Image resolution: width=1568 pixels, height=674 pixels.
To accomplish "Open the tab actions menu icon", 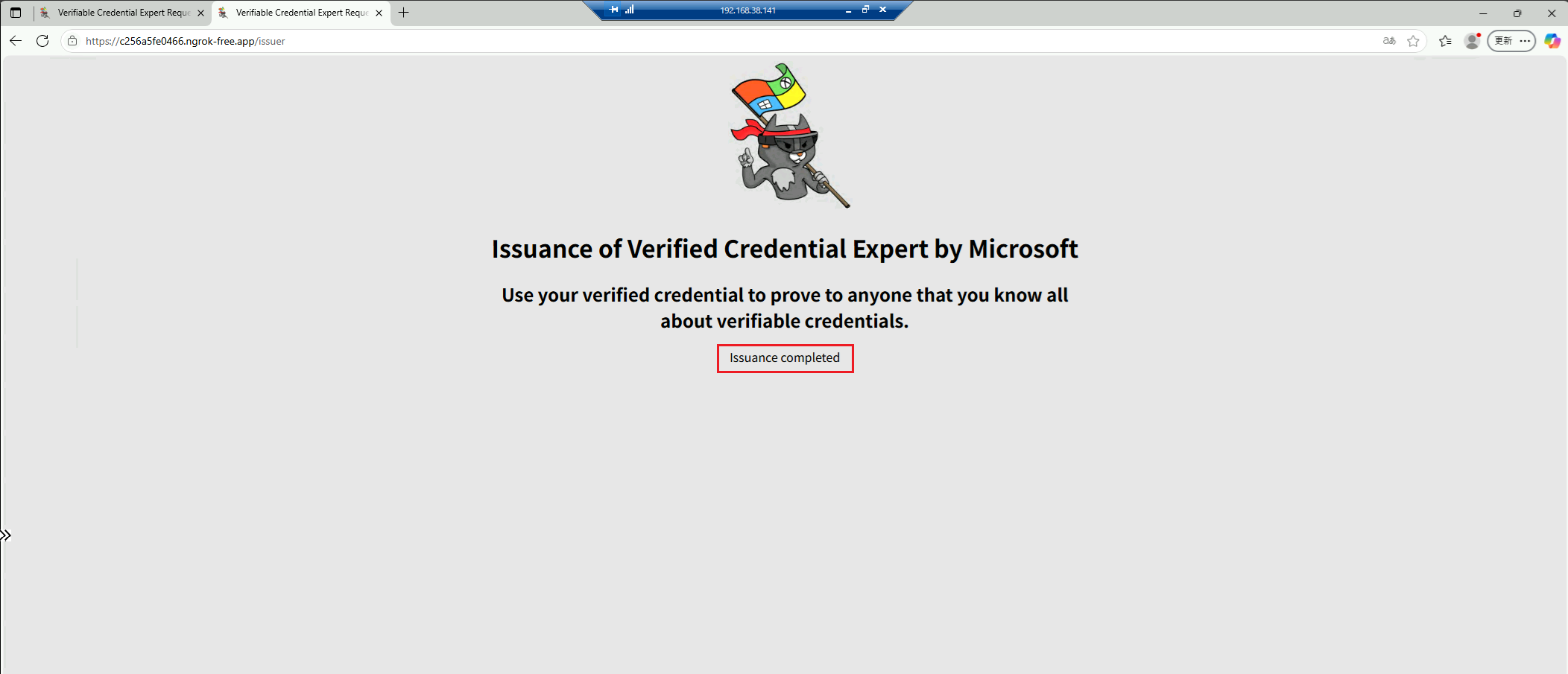I will pyautogui.click(x=16, y=13).
